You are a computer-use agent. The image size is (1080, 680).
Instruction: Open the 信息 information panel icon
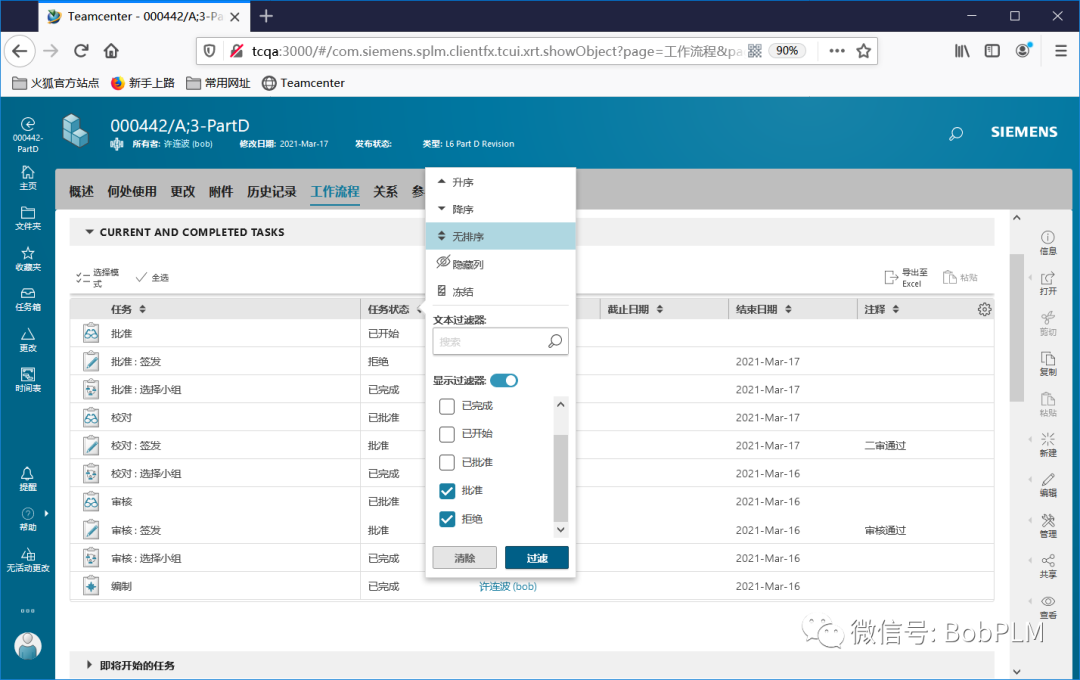pos(1048,243)
